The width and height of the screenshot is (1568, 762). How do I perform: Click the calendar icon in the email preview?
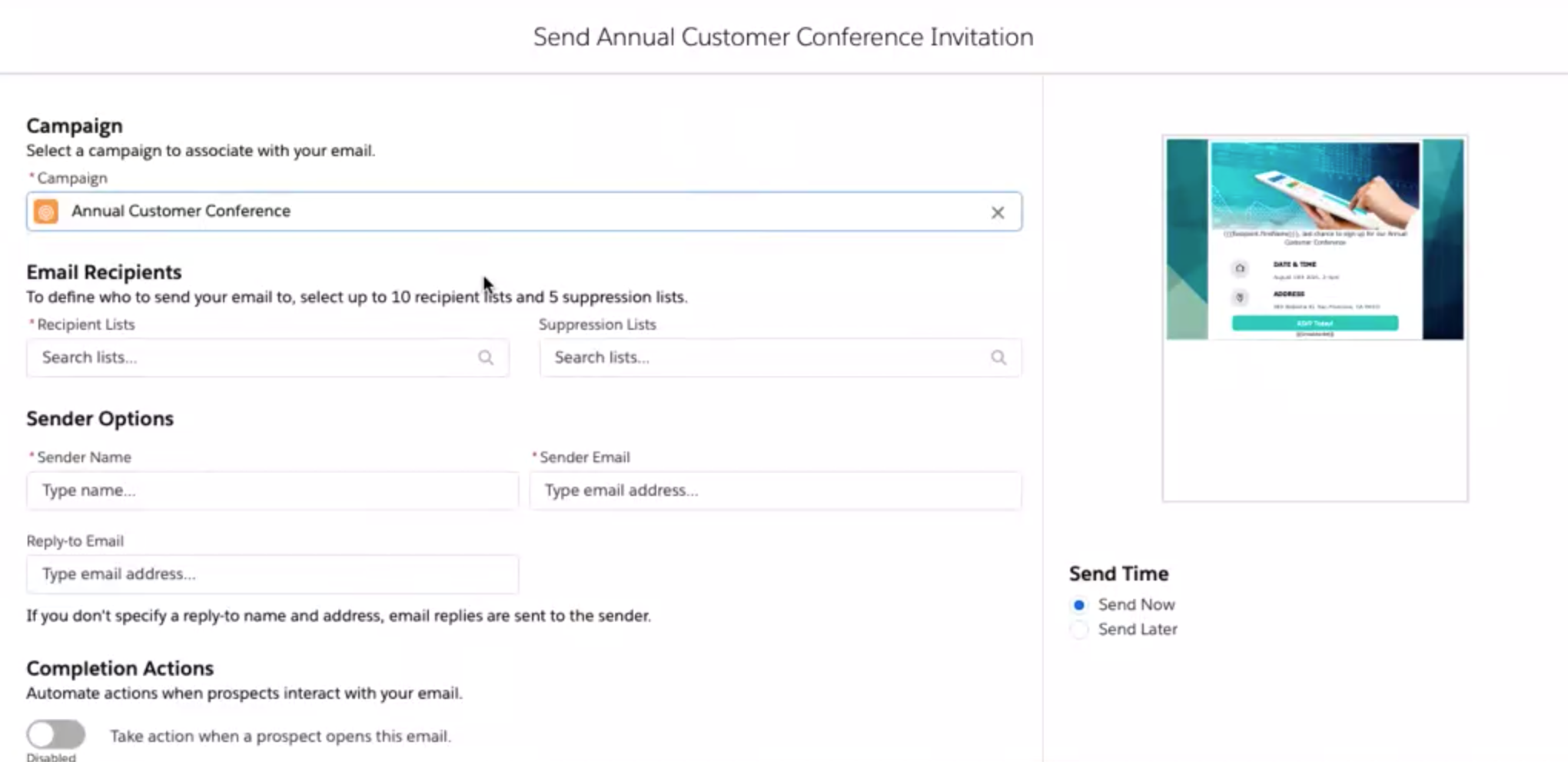pos(1239,268)
